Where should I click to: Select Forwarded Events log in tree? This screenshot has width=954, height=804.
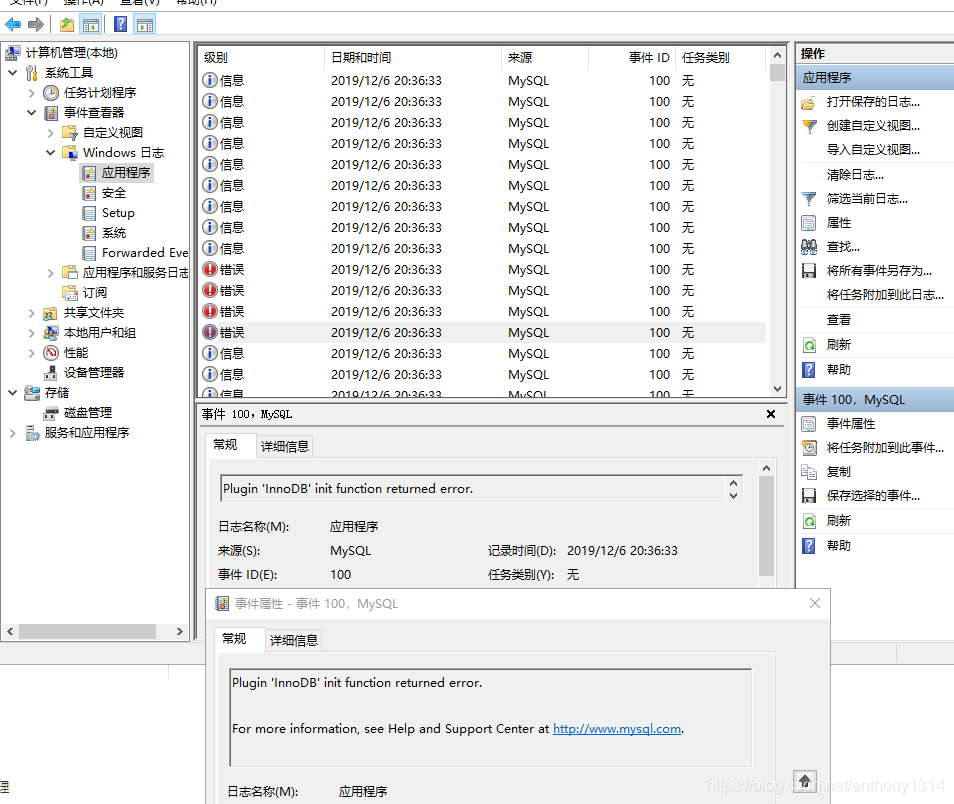tap(145, 253)
